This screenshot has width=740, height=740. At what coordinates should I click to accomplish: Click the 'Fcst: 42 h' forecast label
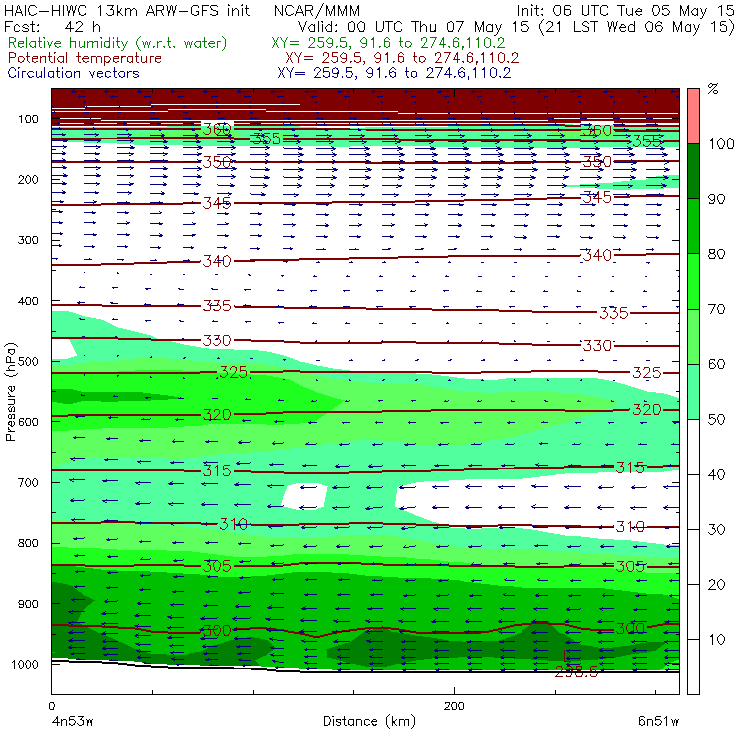52,26
